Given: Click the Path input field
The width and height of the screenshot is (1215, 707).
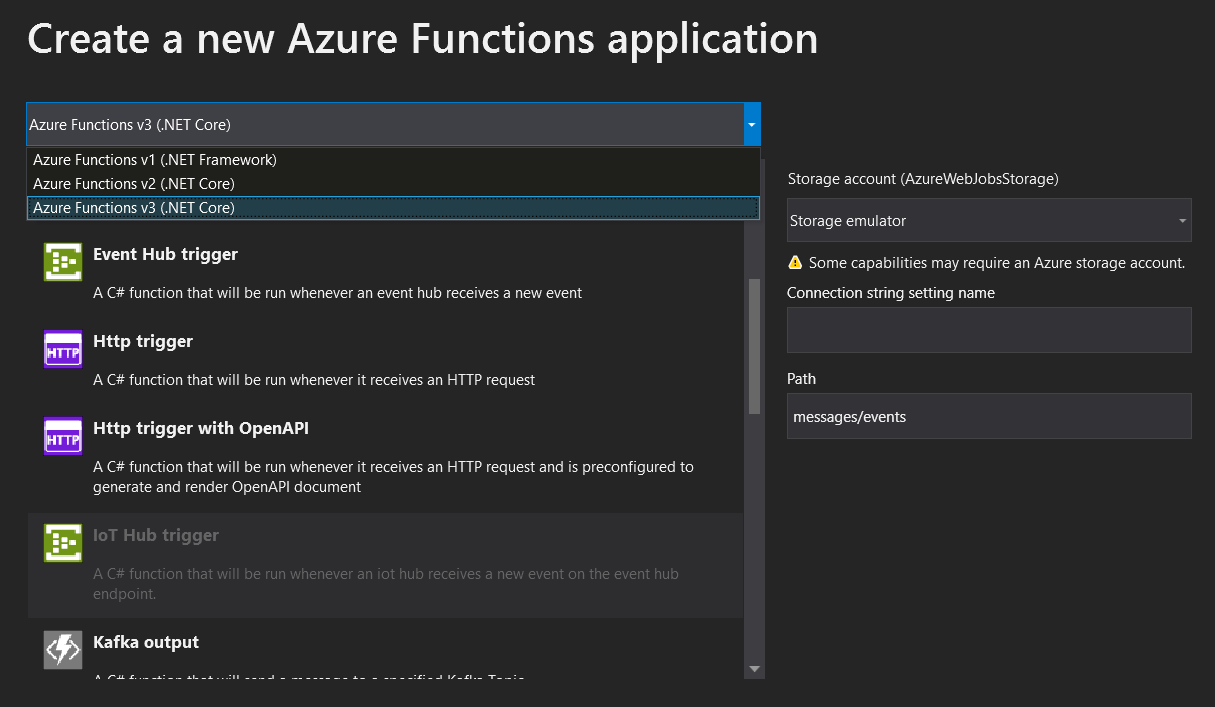Looking at the screenshot, I should (989, 416).
